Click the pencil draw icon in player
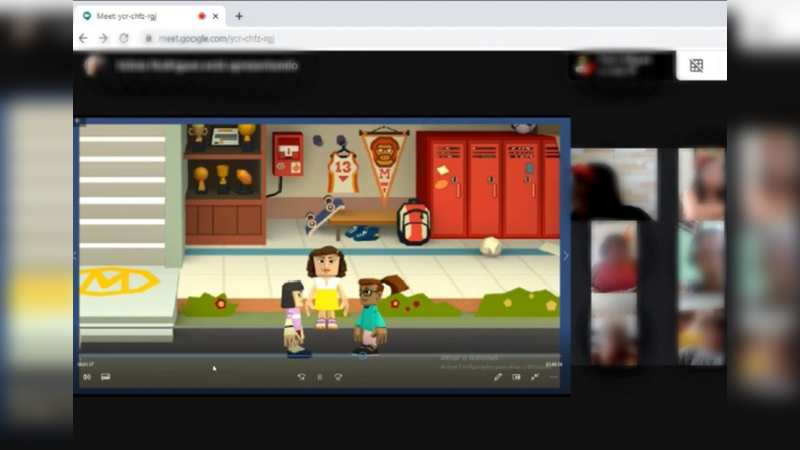This screenshot has width=800, height=450. [498, 377]
